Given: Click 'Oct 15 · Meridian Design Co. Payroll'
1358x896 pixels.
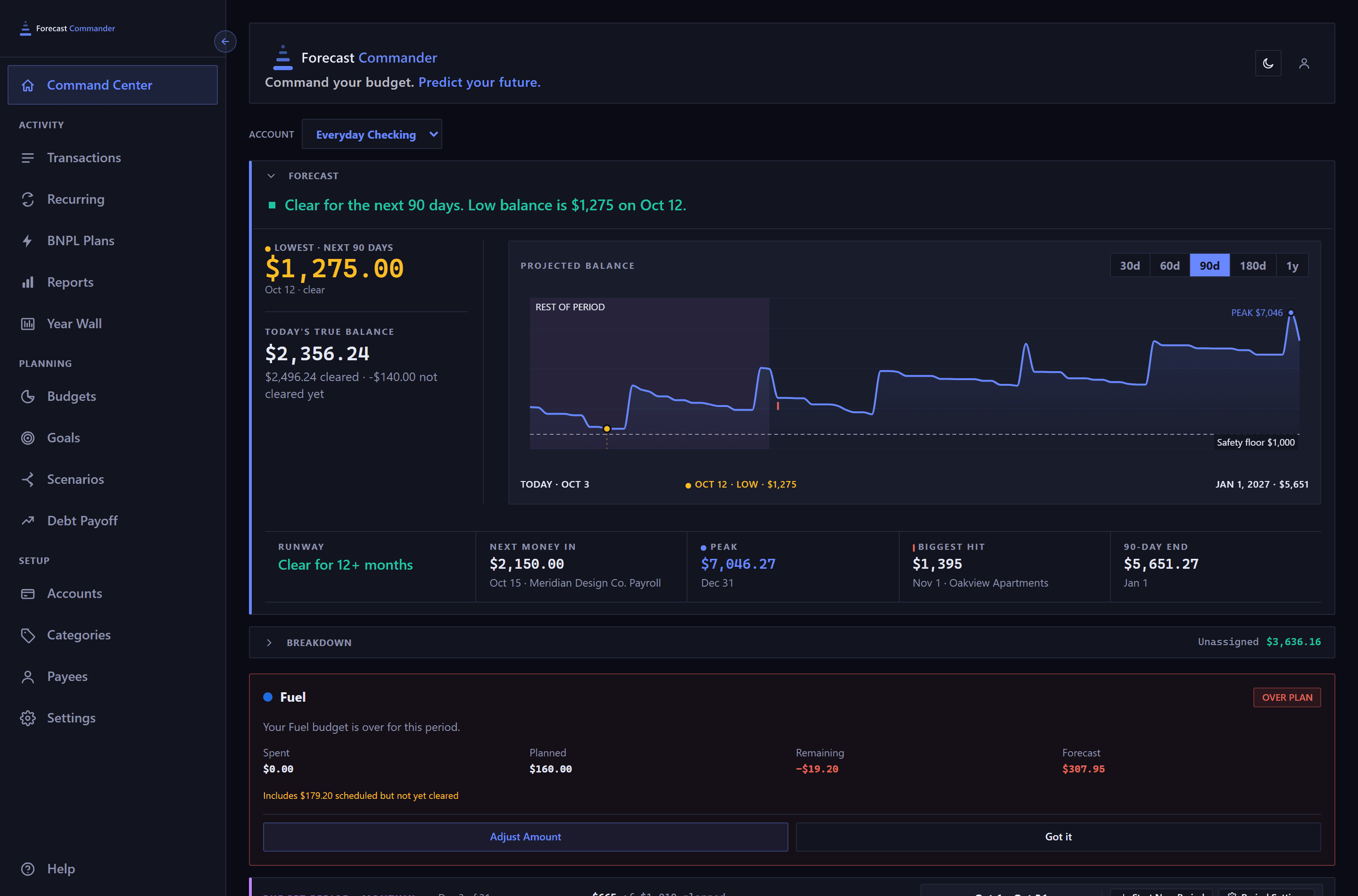Looking at the screenshot, I should point(575,583).
